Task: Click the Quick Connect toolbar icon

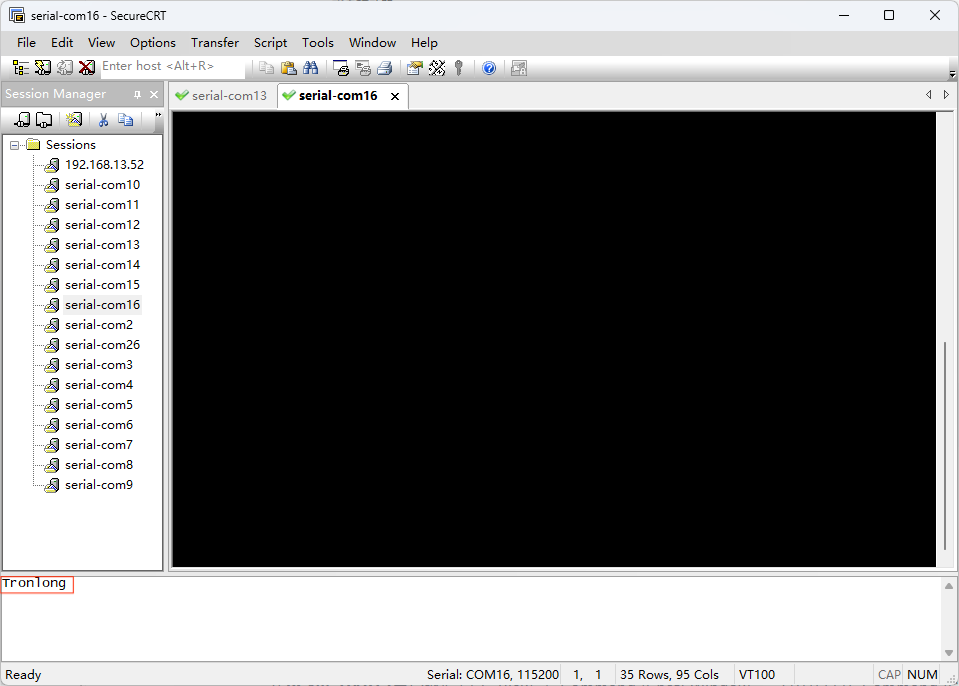Action: [42, 68]
